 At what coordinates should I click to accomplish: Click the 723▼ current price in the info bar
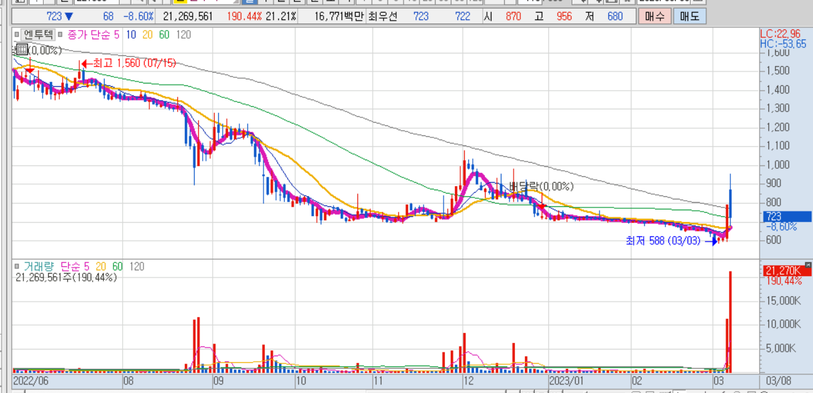click(x=60, y=17)
